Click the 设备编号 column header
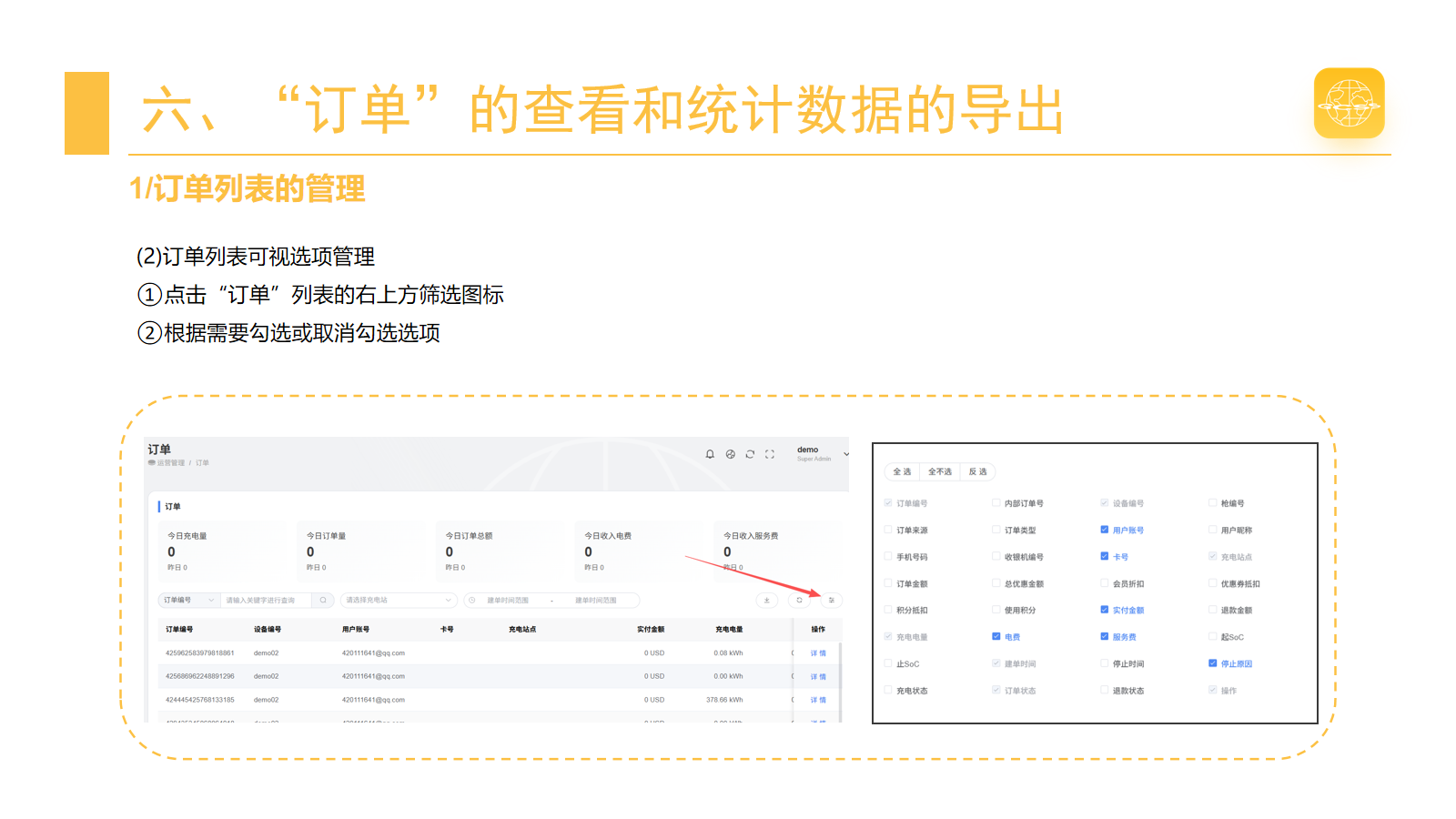 [268, 630]
